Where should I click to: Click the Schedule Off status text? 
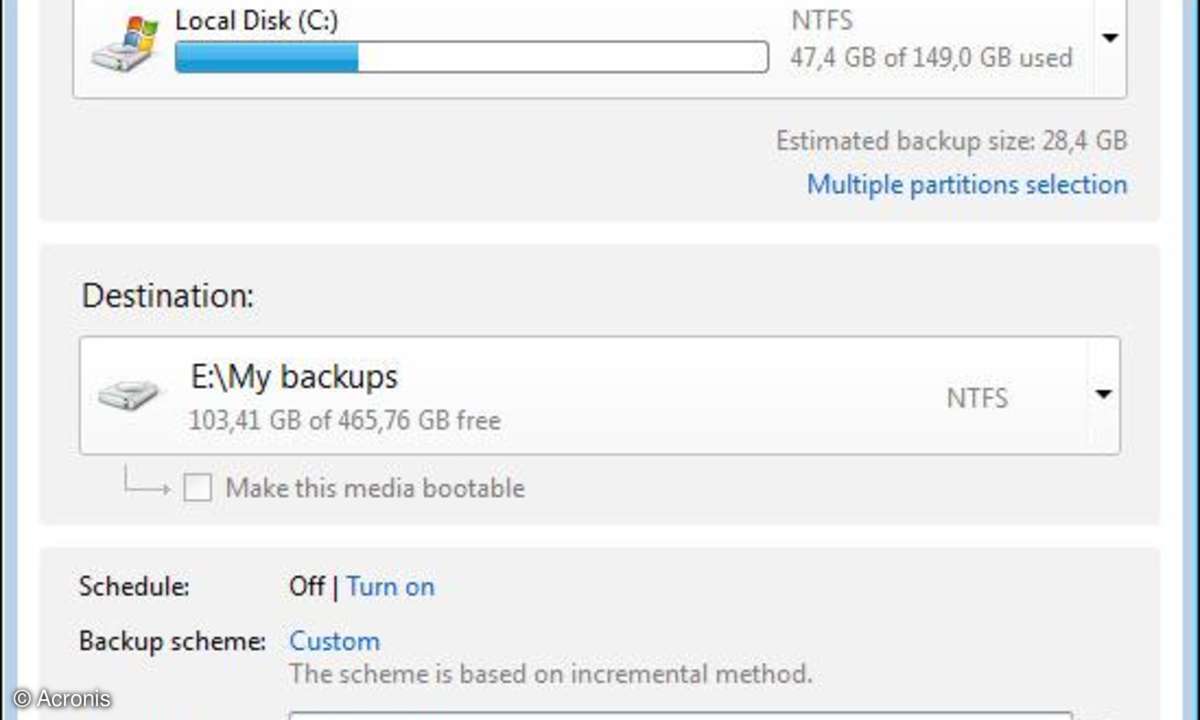click(x=306, y=586)
